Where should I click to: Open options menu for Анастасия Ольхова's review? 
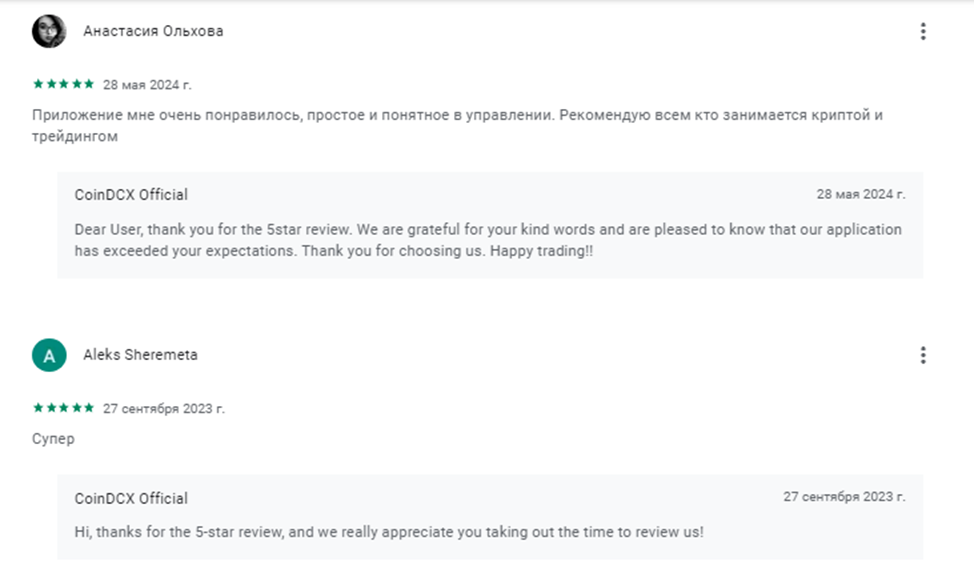922,31
